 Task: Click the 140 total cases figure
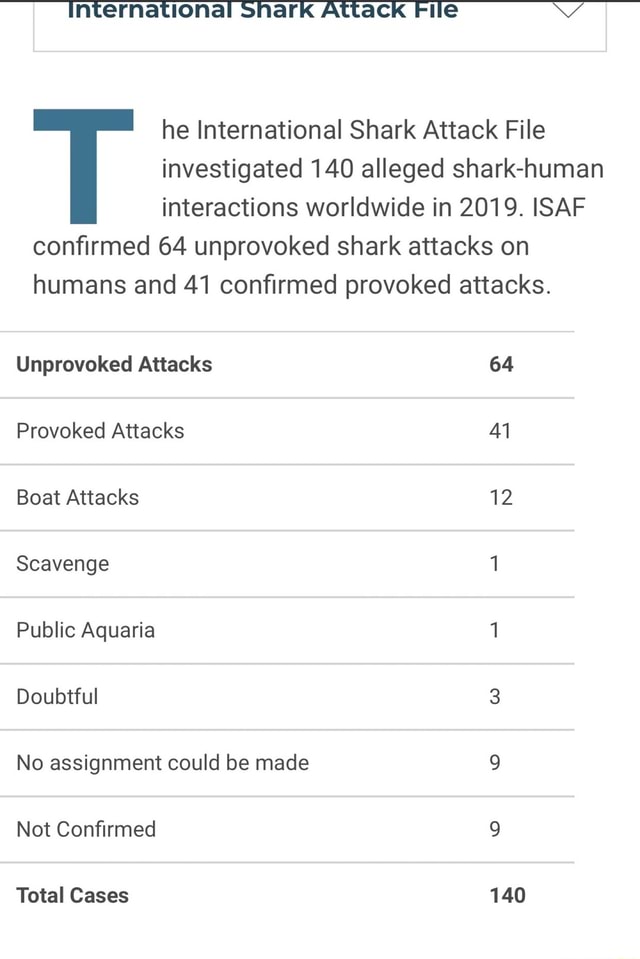(508, 895)
